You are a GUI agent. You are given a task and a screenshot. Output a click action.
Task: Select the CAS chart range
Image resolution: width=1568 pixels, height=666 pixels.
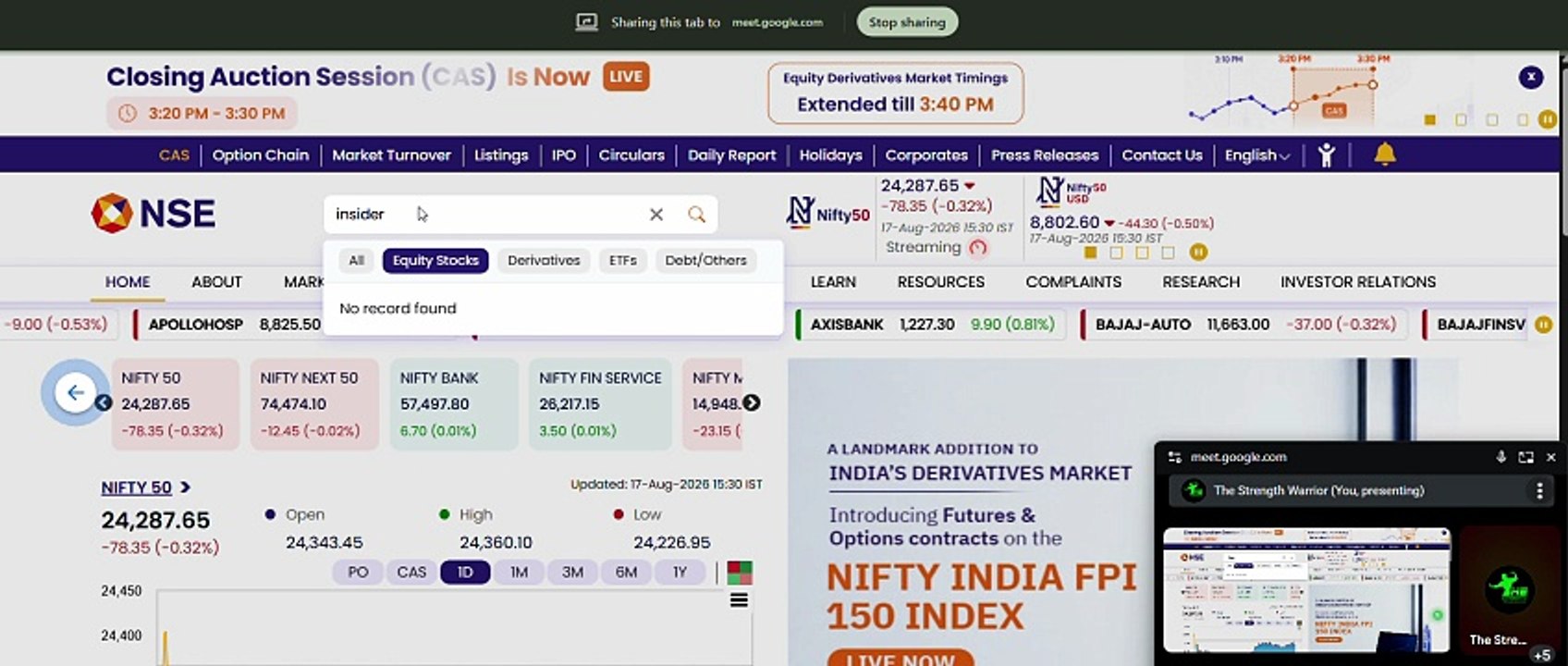(411, 573)
